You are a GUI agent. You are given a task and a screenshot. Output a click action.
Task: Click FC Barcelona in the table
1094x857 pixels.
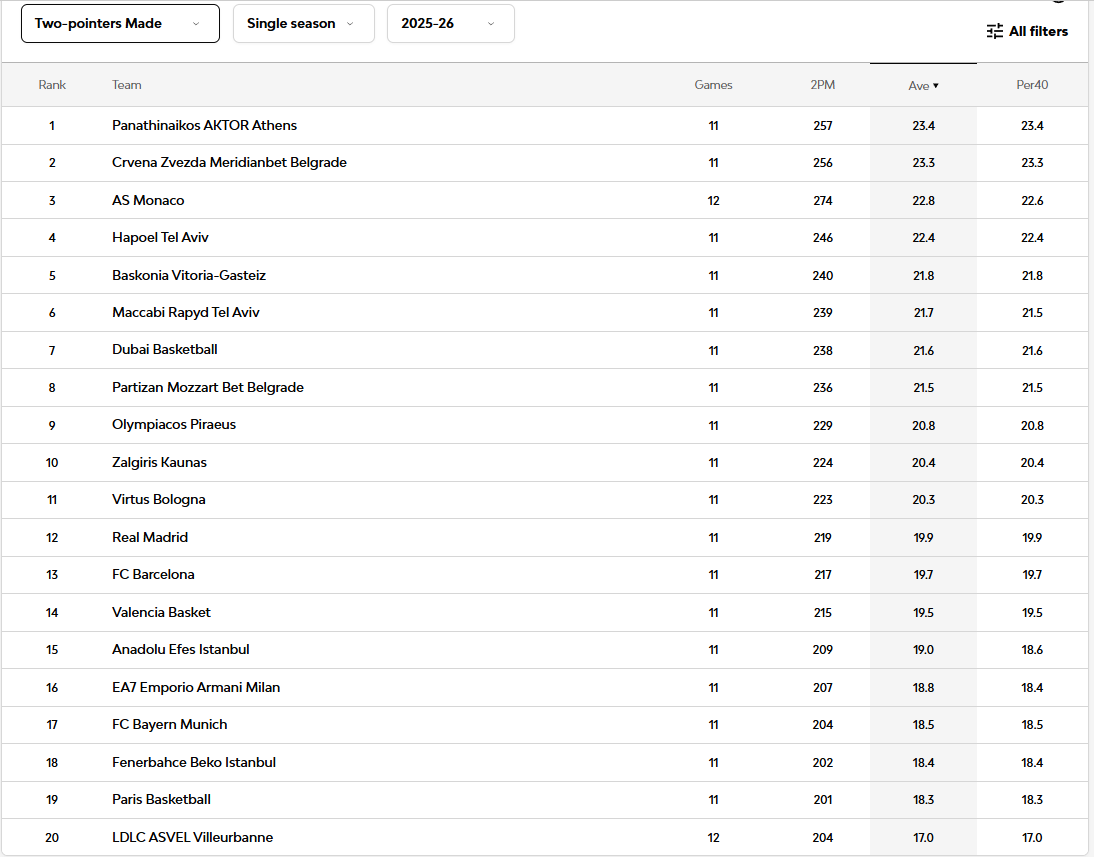(x=153, y=575)
